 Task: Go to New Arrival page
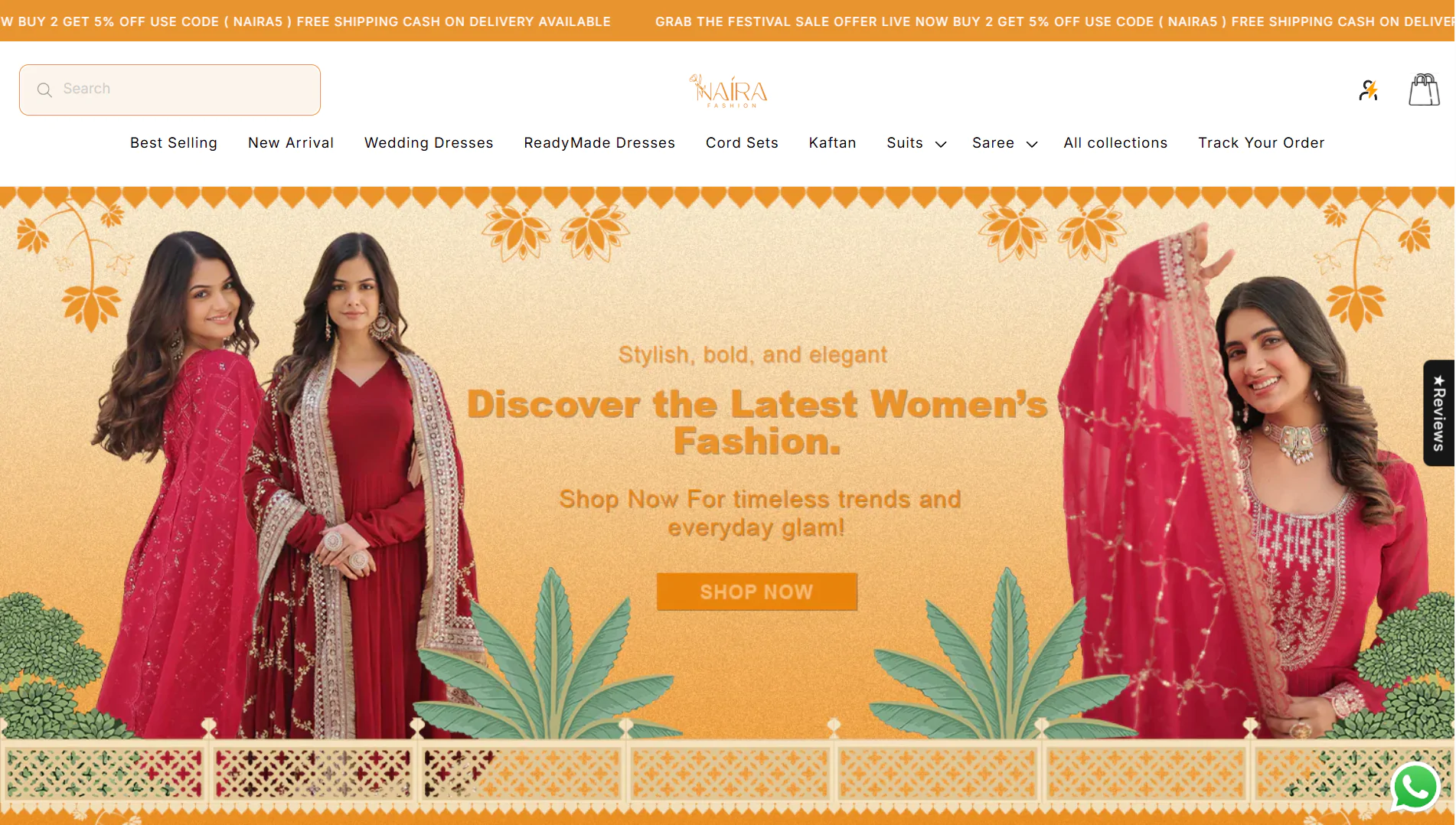click(291, 143)
